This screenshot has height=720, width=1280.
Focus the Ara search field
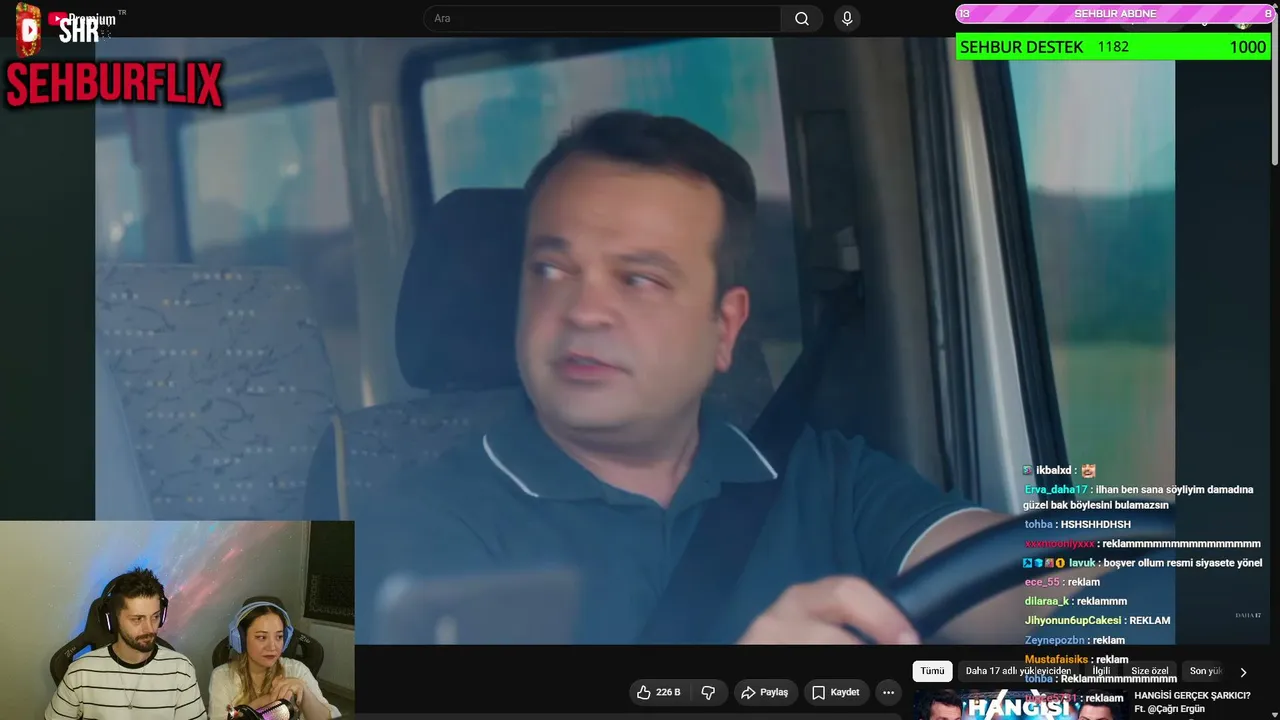pos(602,19)
